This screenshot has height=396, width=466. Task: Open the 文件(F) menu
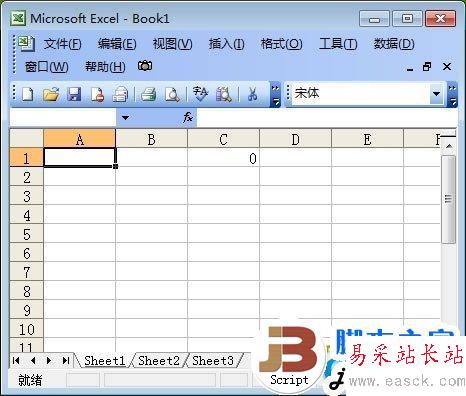point(63,44)
